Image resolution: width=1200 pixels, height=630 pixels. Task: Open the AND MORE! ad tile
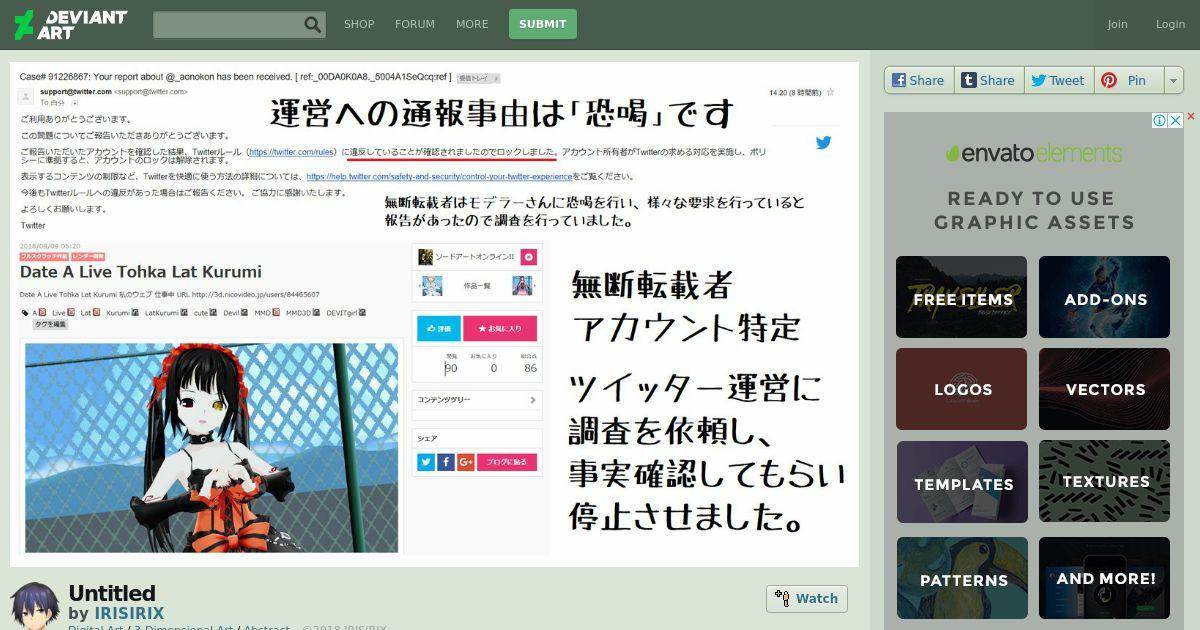(x=1104, y=578)
